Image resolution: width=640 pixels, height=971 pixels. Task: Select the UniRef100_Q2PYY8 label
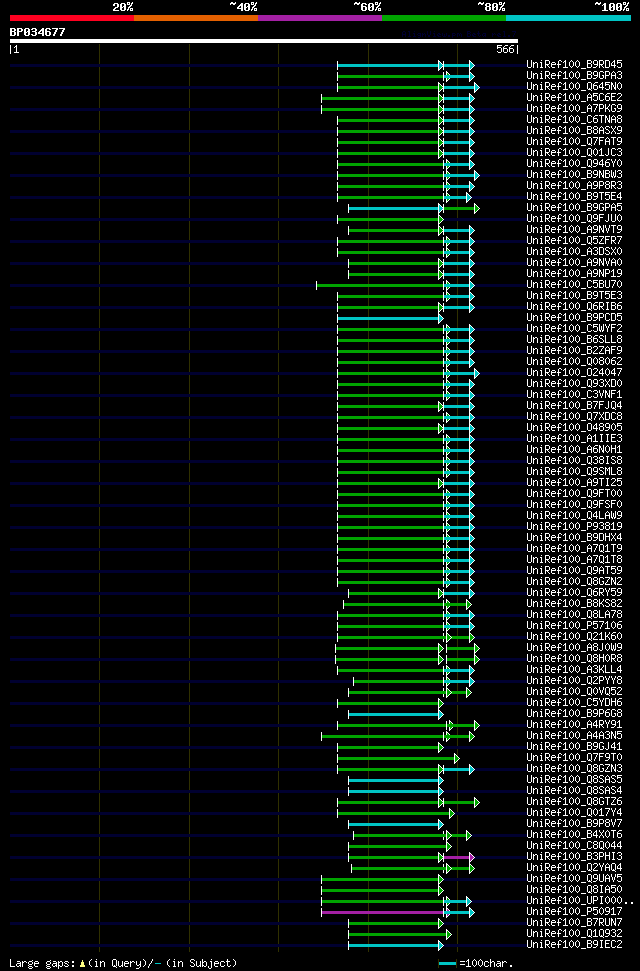pyautogui.click(x=574, y=681)
